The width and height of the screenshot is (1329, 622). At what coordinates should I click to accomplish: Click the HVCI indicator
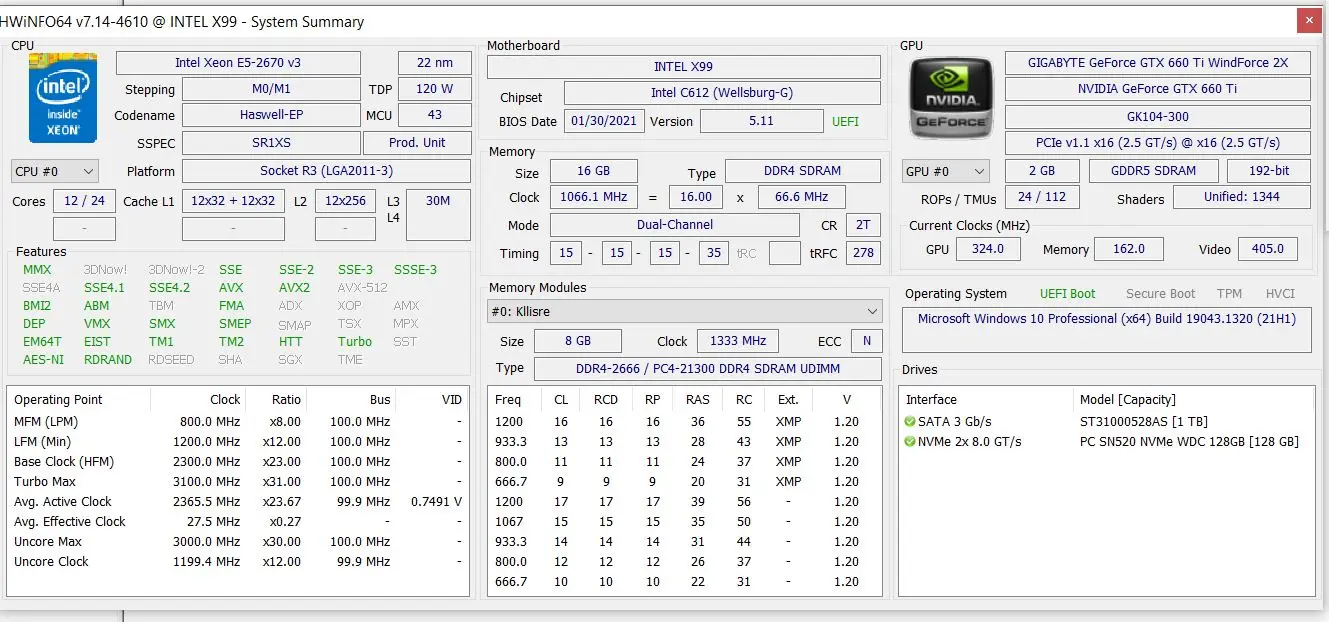[1281, 294]
